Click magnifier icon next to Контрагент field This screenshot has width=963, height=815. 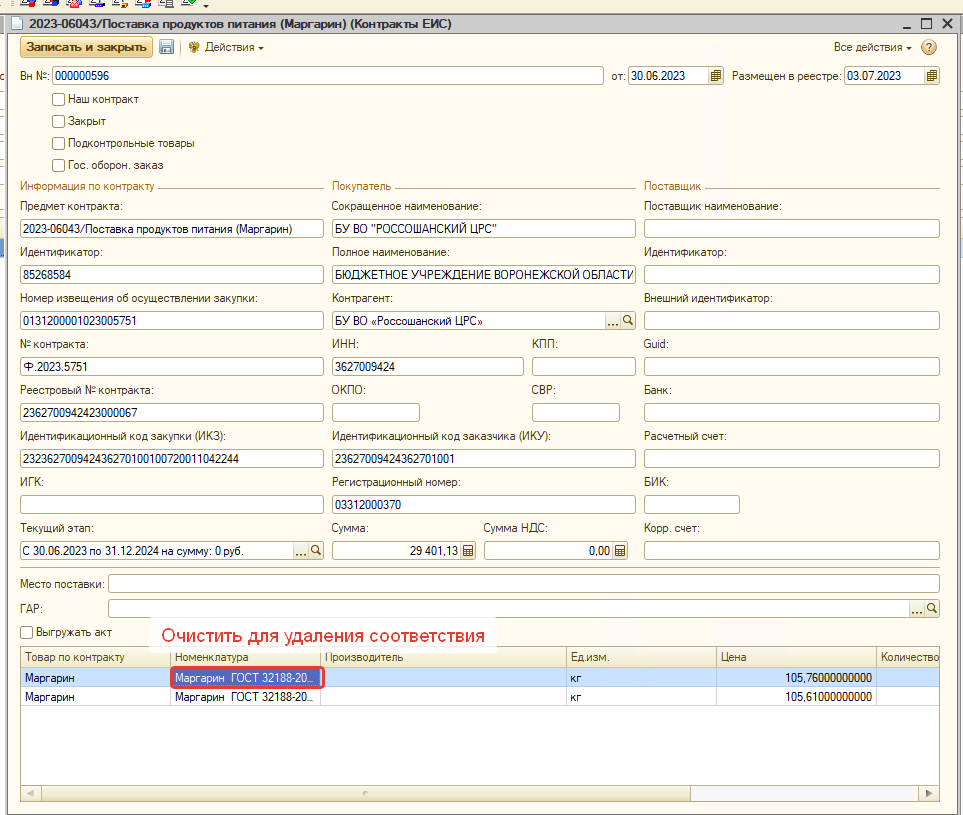point(628,321)
